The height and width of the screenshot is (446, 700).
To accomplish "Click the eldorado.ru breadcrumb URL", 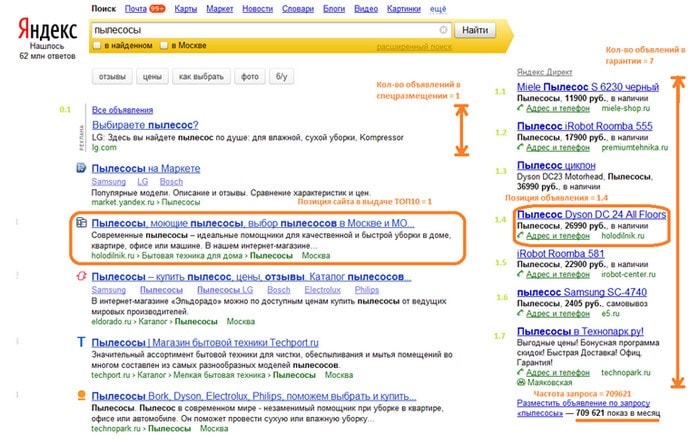I will (112, 321).
